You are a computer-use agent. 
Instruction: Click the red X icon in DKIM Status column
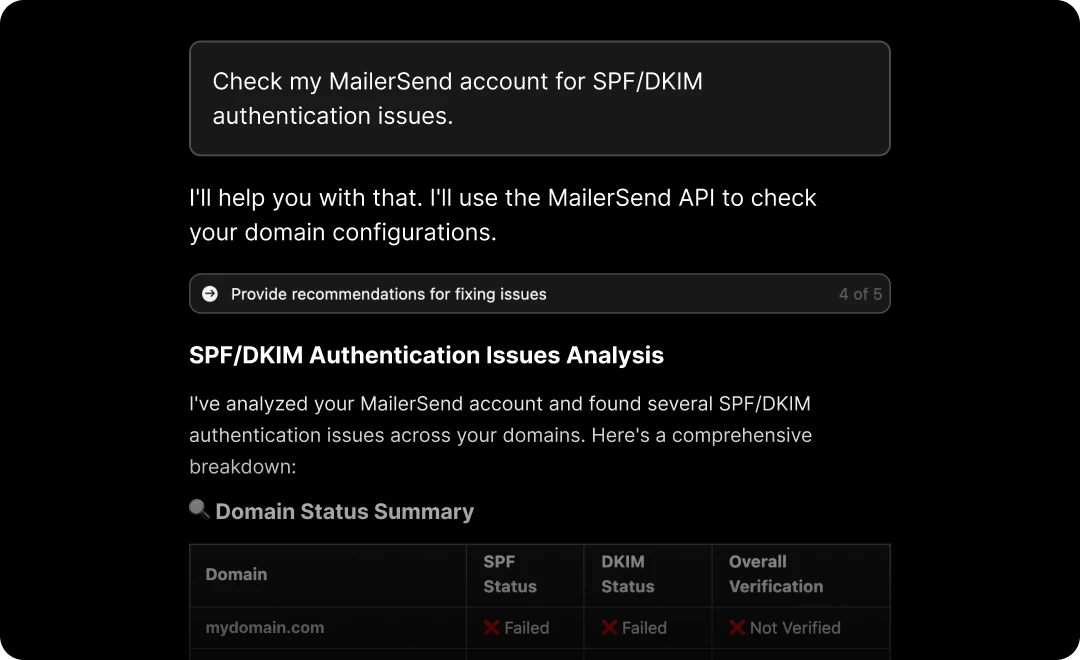click(x=609, y=628)
